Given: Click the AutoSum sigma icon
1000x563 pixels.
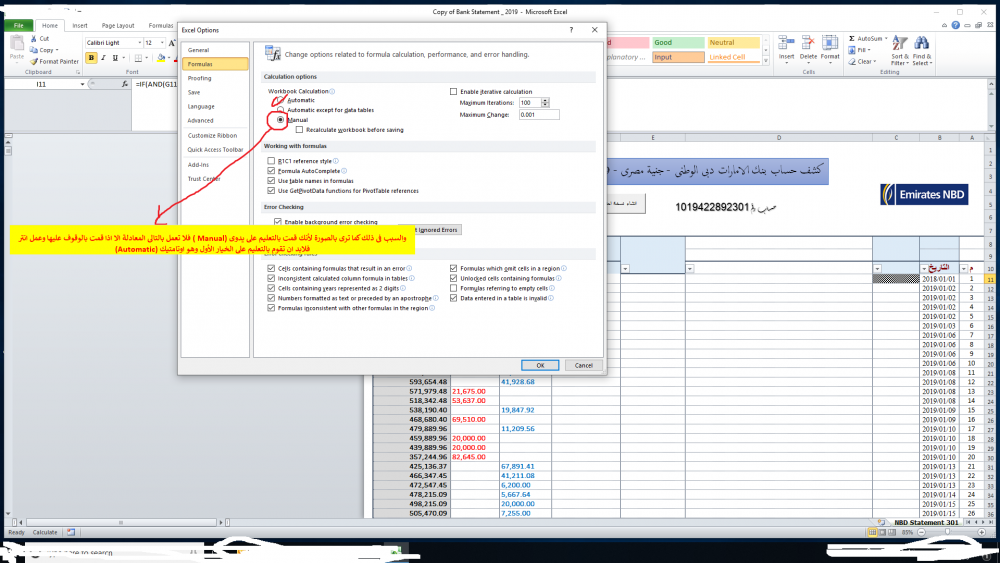Looking at the screenshot, I should pos(851,38).
